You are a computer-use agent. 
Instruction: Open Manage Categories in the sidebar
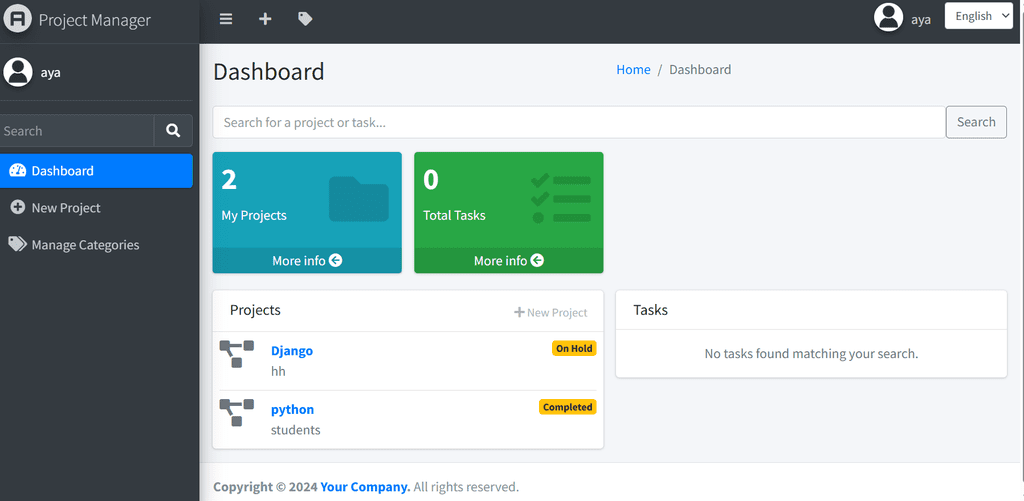(x=85, y=245)
